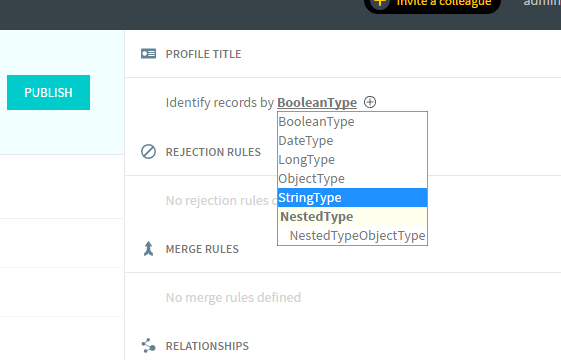Click Invite a colleague button
This screenshot has width=561, height=360.
pos(432,4)
